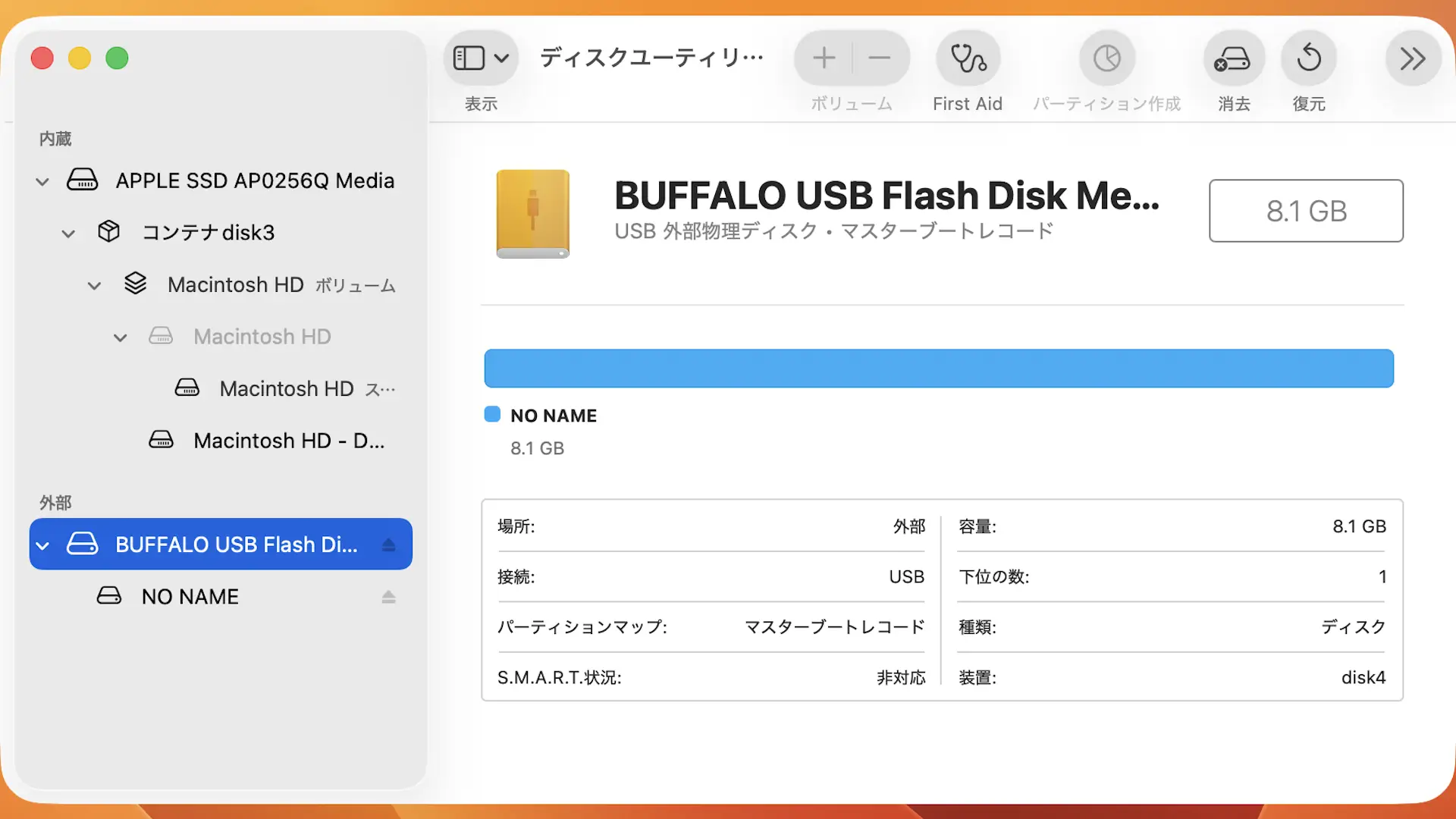Image resolution: width=1456 pixels, height=819 pixels.
Task: Click the Erase (消去) disk icon
Action: pyautogui.click(x=1233, y=58)
